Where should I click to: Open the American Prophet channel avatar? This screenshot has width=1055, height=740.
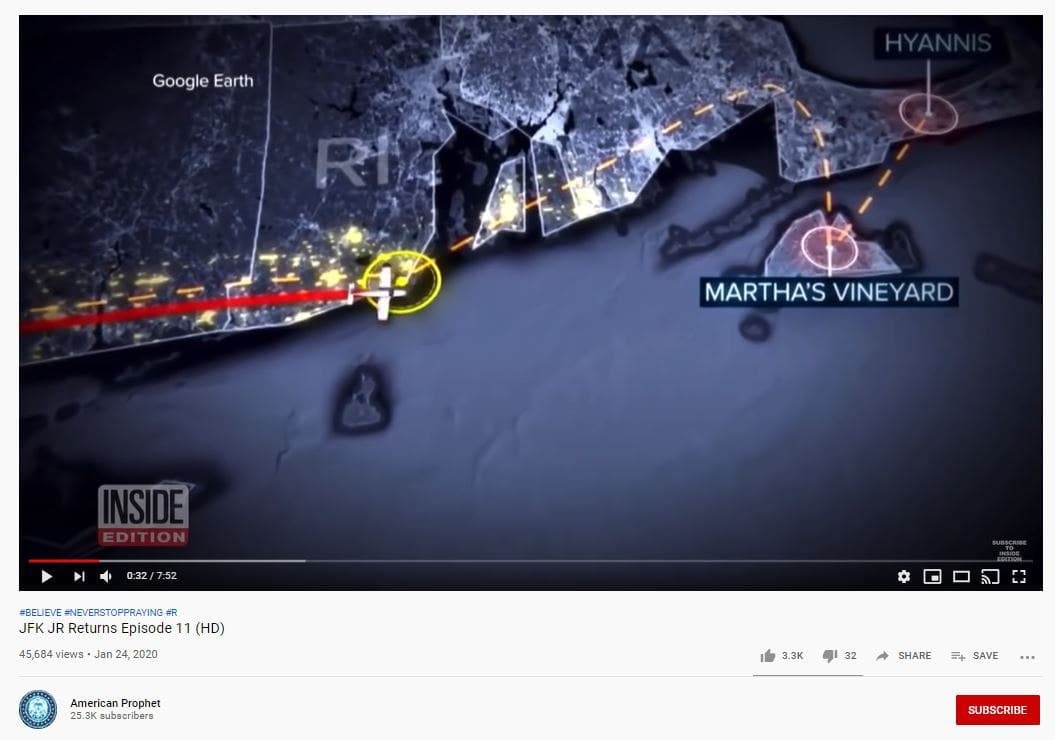[38, 710]
